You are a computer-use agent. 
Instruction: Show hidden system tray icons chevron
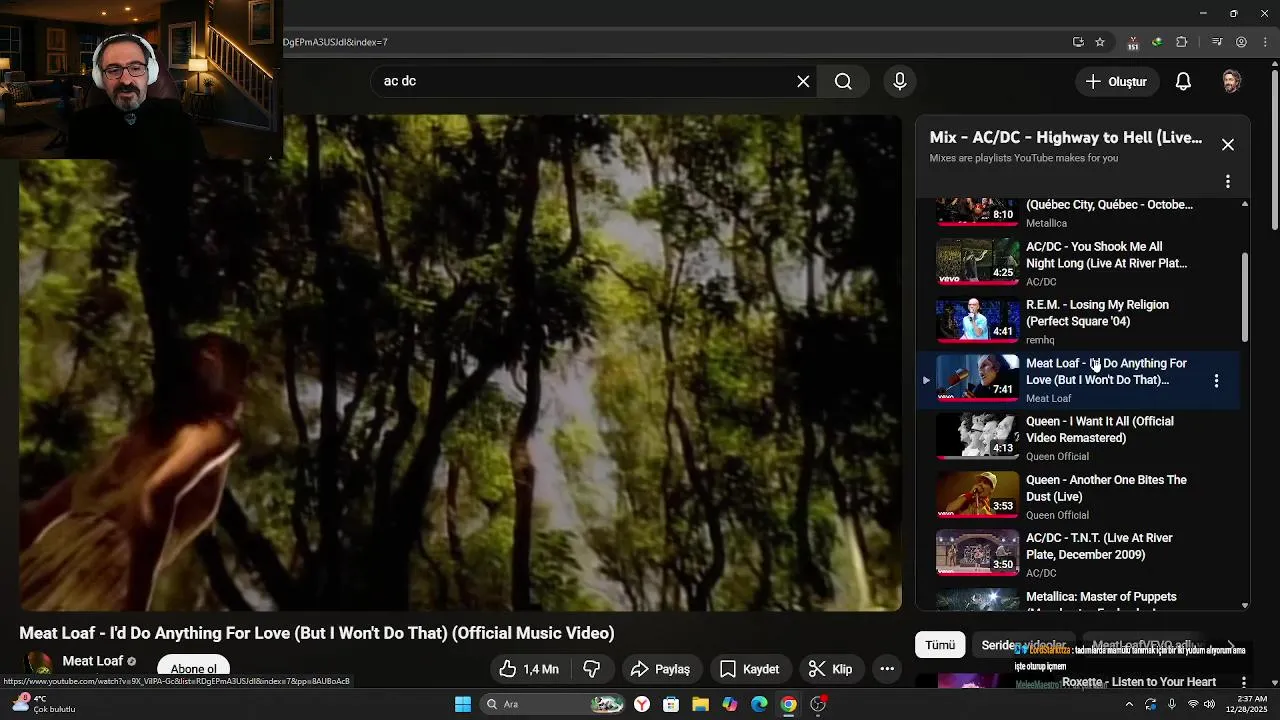(x=1129, y=704)
